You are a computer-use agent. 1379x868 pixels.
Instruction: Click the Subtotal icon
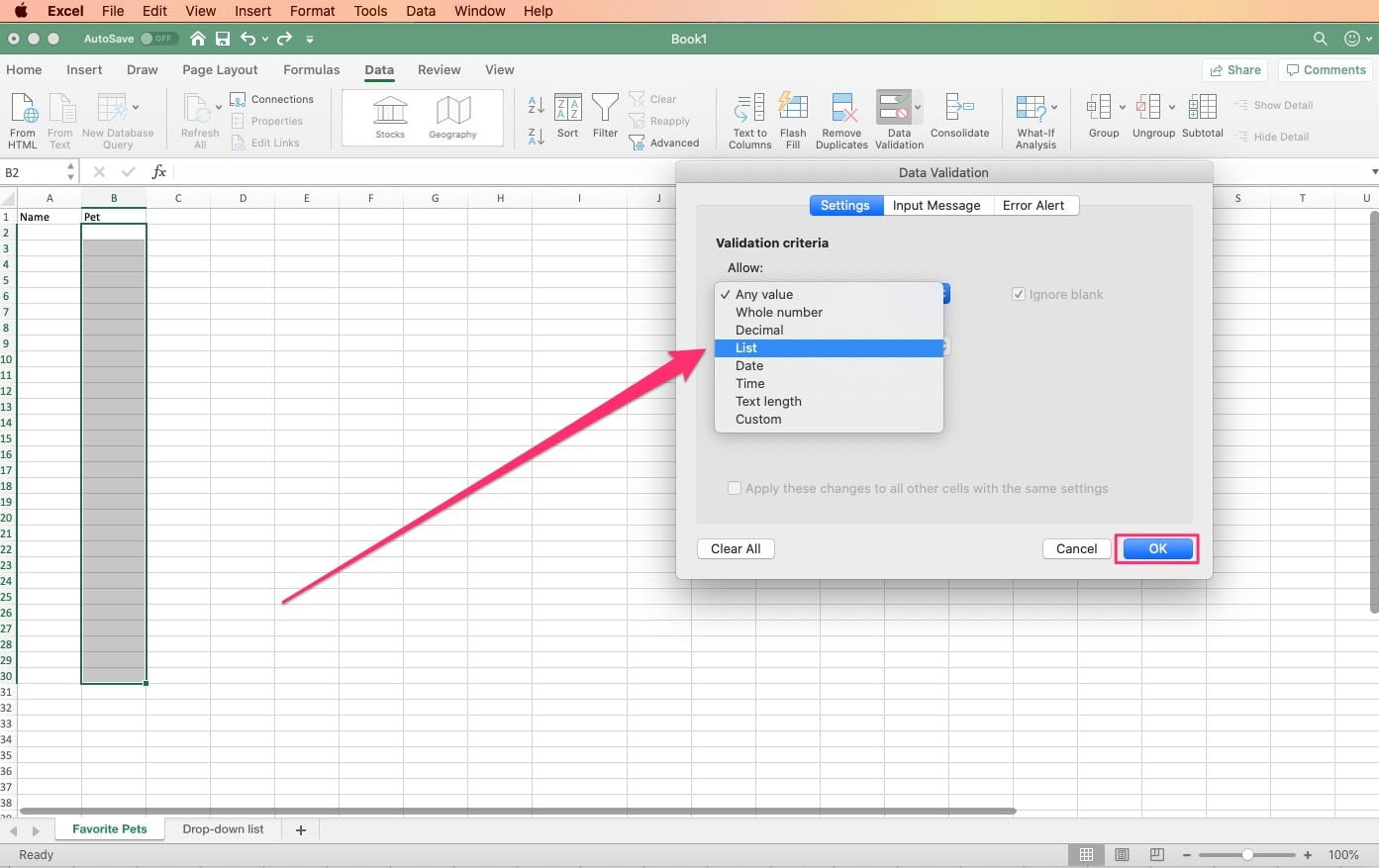tap(1202, 107)
